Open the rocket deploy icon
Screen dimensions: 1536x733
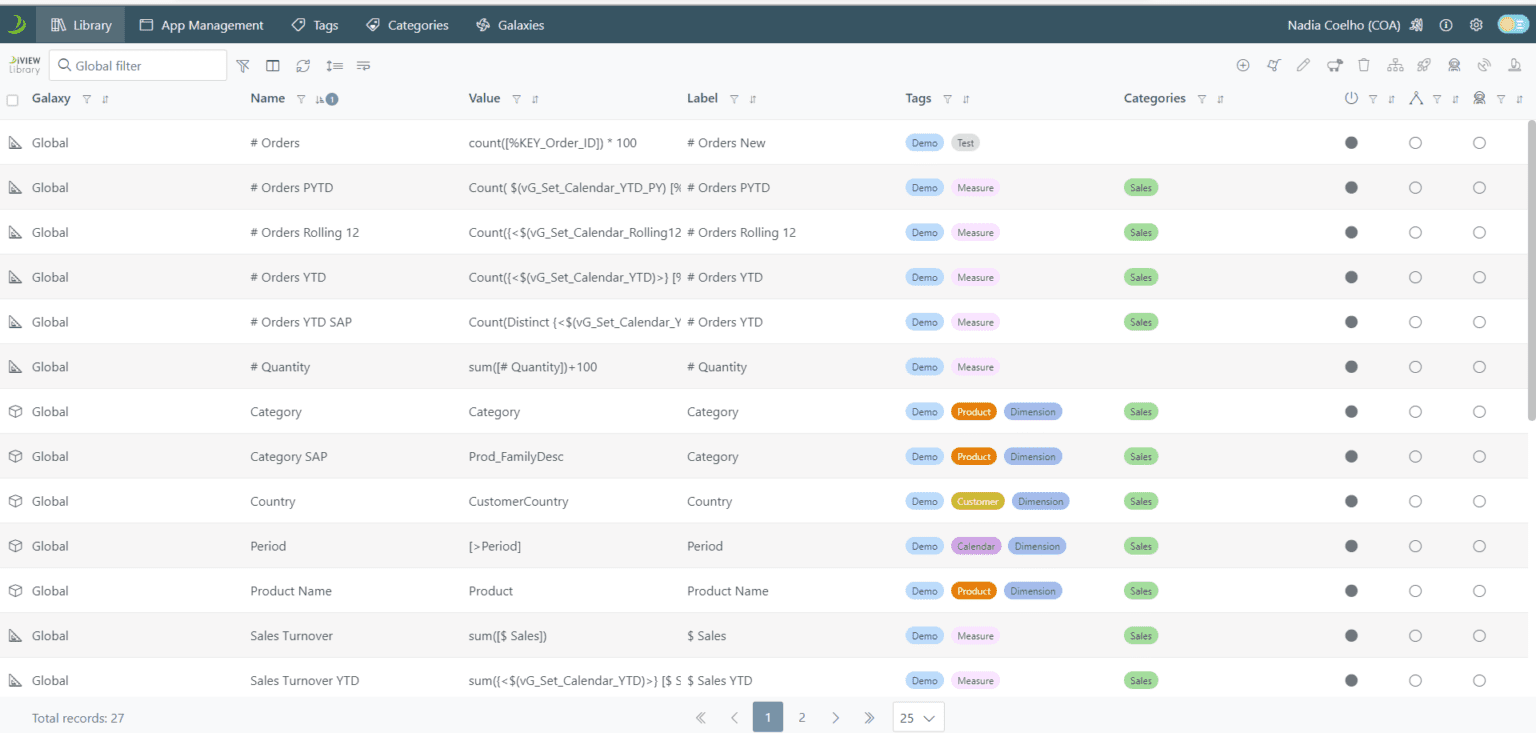[x=1424, y=66]
